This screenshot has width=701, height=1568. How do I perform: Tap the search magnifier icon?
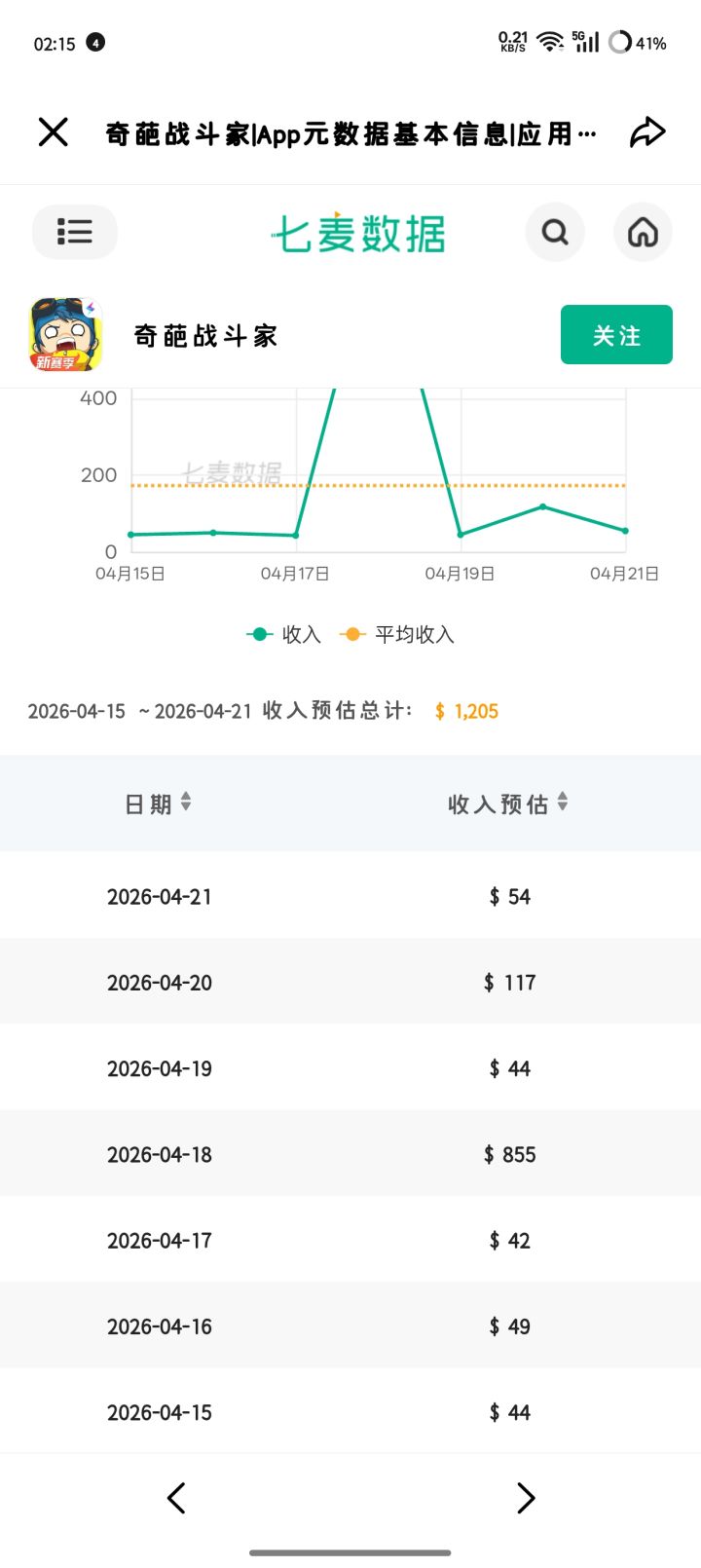[x=555, y=232]
